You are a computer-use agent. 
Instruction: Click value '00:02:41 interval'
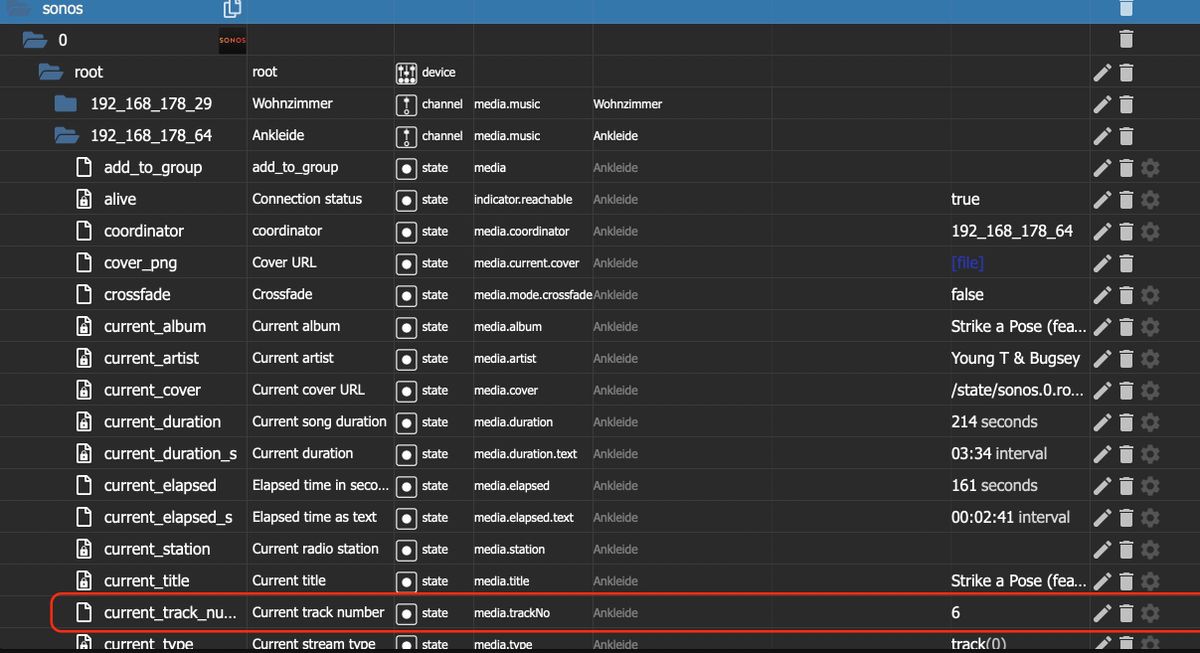[x=1010, y=518]
